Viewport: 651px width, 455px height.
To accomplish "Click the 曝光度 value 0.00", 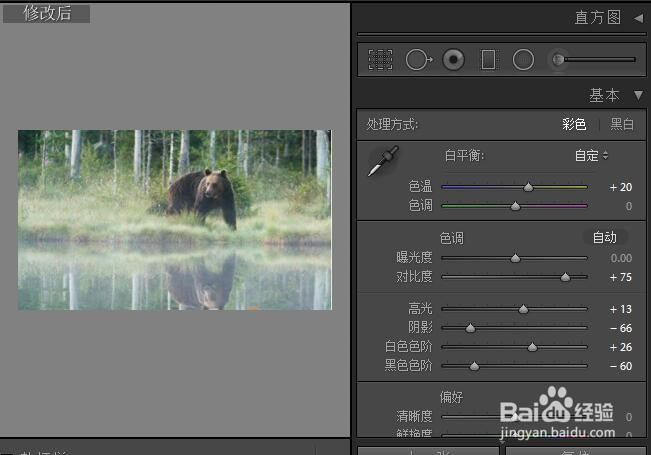I will pyautogui.click(x=621, y=258).
